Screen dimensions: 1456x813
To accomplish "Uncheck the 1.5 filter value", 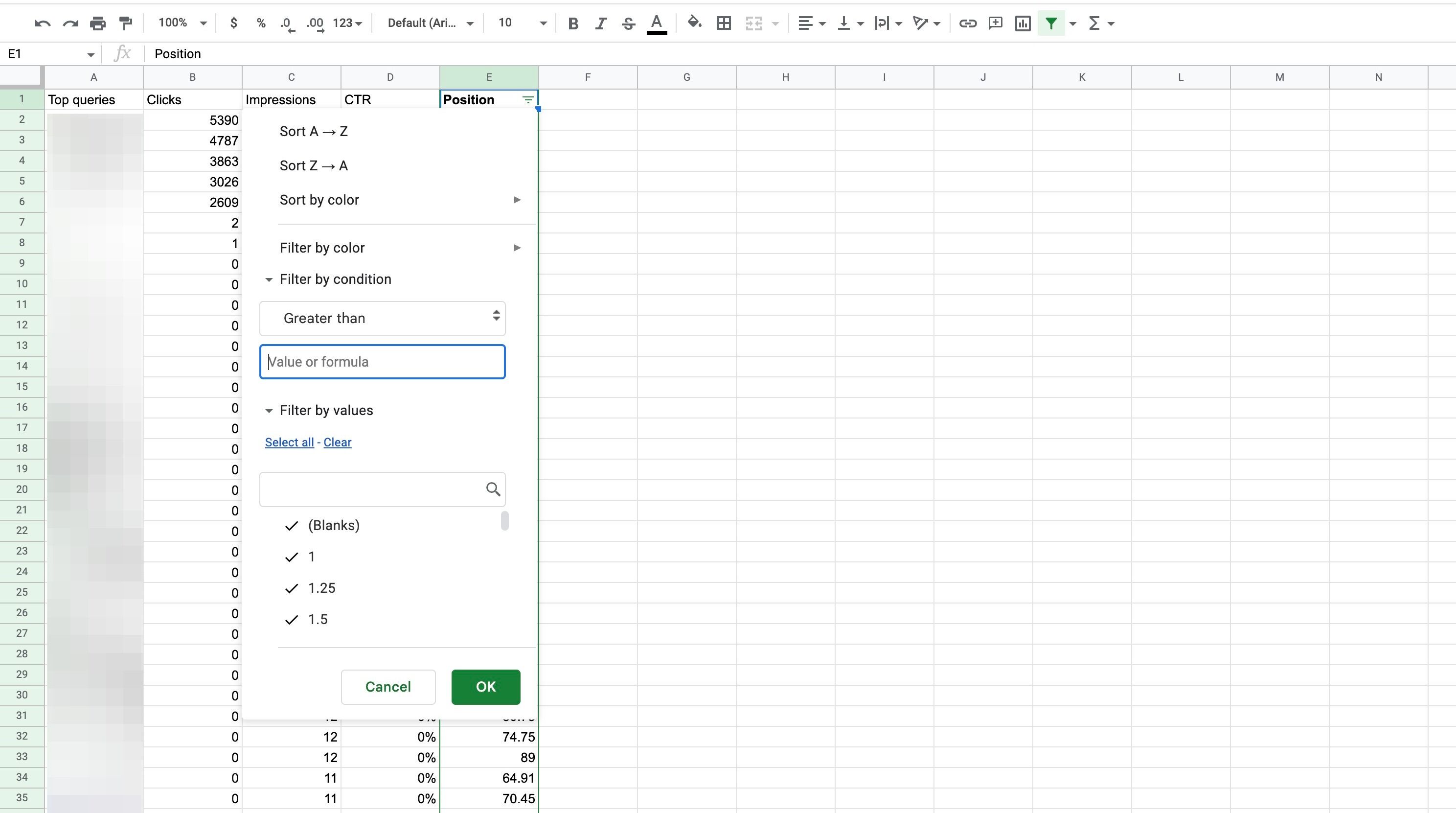I will (x=291, y=620).
